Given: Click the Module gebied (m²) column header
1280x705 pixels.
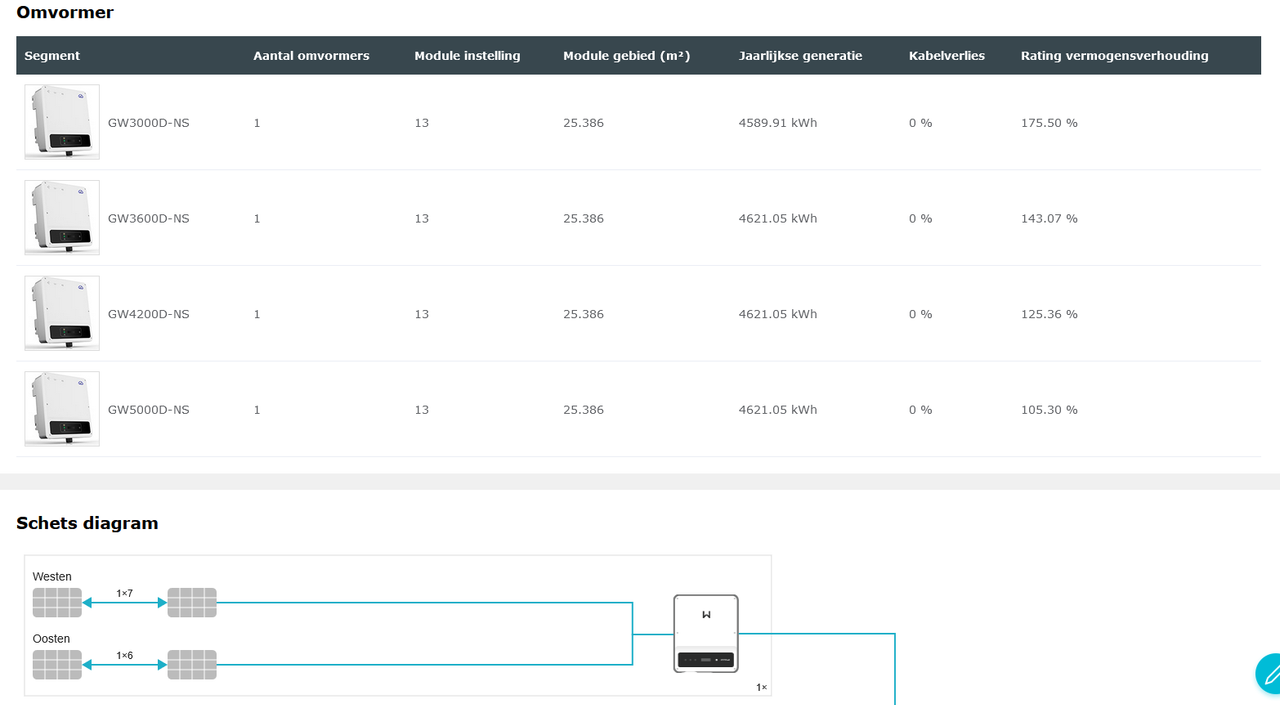Looking at the screenshot, I should click(x=626, y=56).
